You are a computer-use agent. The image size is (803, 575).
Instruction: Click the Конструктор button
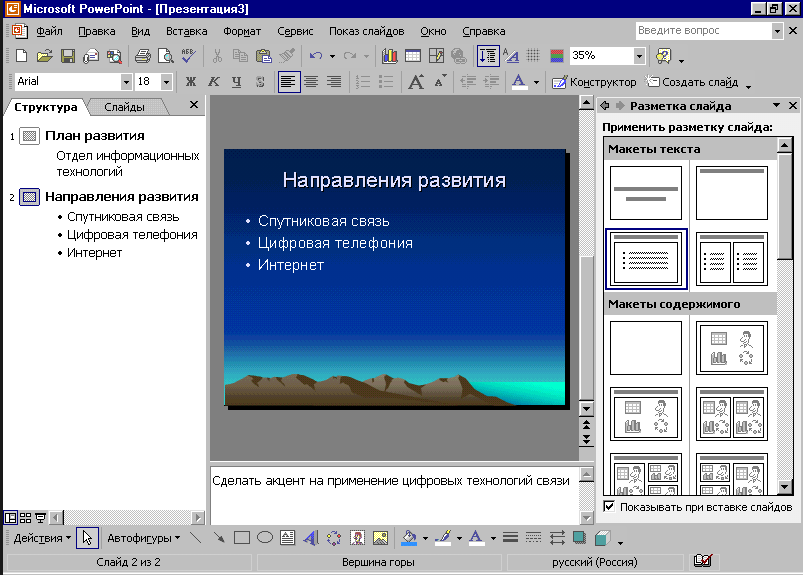coord(594,82)
